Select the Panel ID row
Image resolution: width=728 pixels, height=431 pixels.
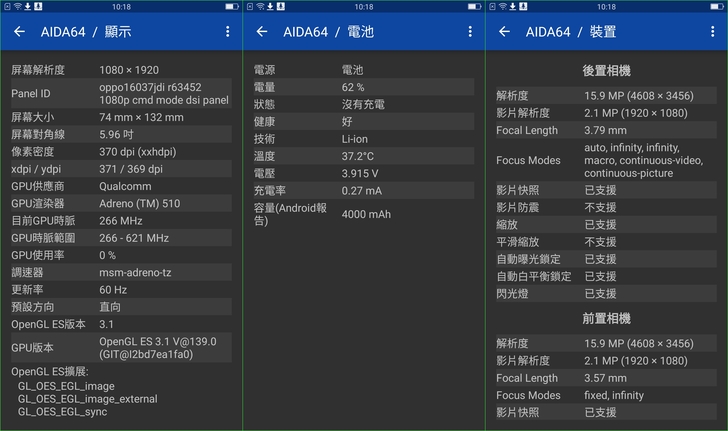pyautogui.click(x=121, y=93)
